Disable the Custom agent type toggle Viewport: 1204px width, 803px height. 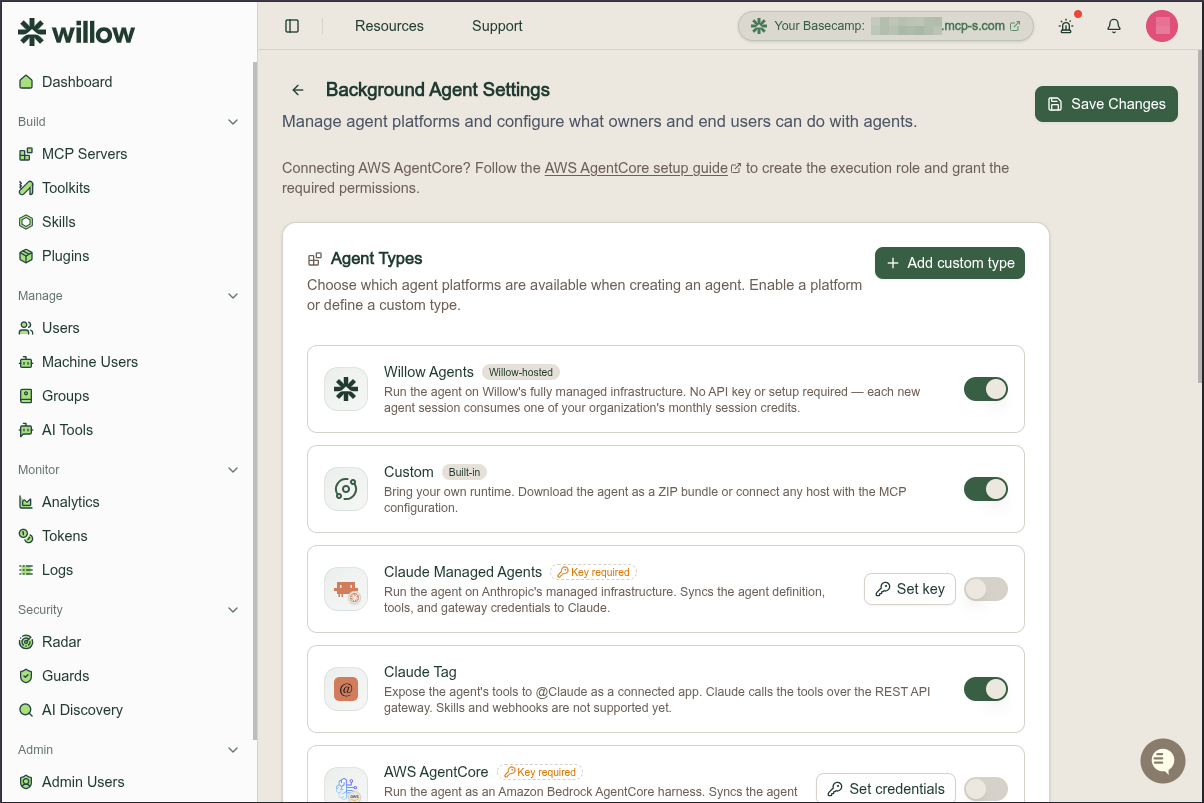pyautogui.click(x=986, y=489)
